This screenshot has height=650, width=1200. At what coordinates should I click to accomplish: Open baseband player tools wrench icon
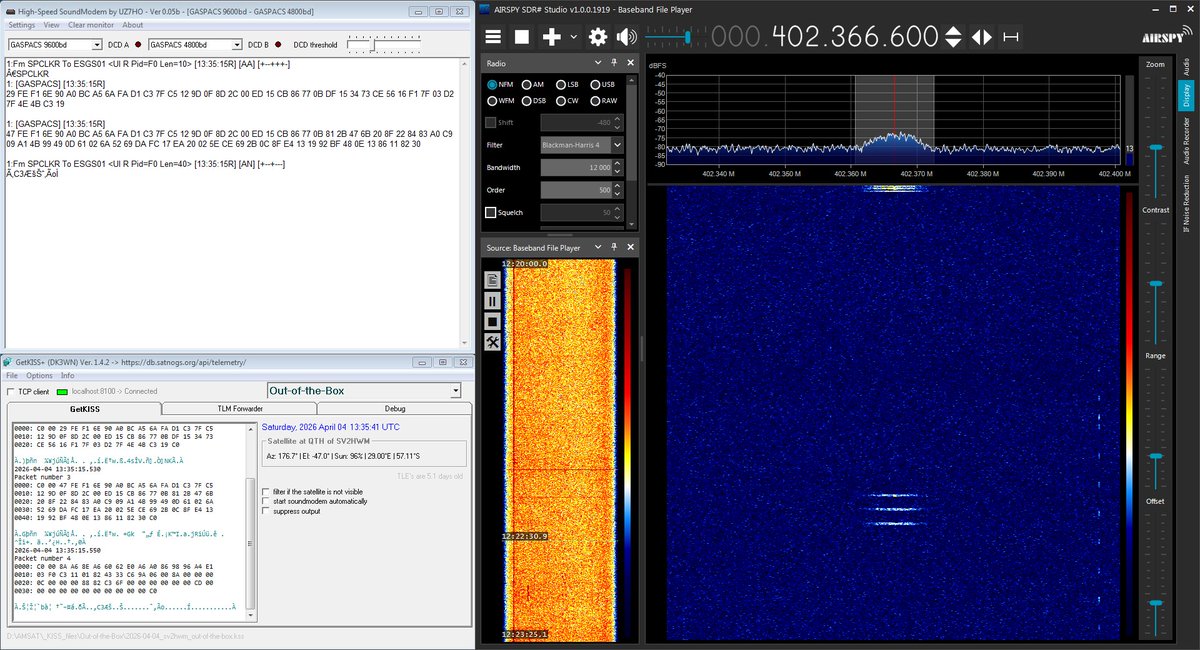pyautogui.click(x=492, y=342)
